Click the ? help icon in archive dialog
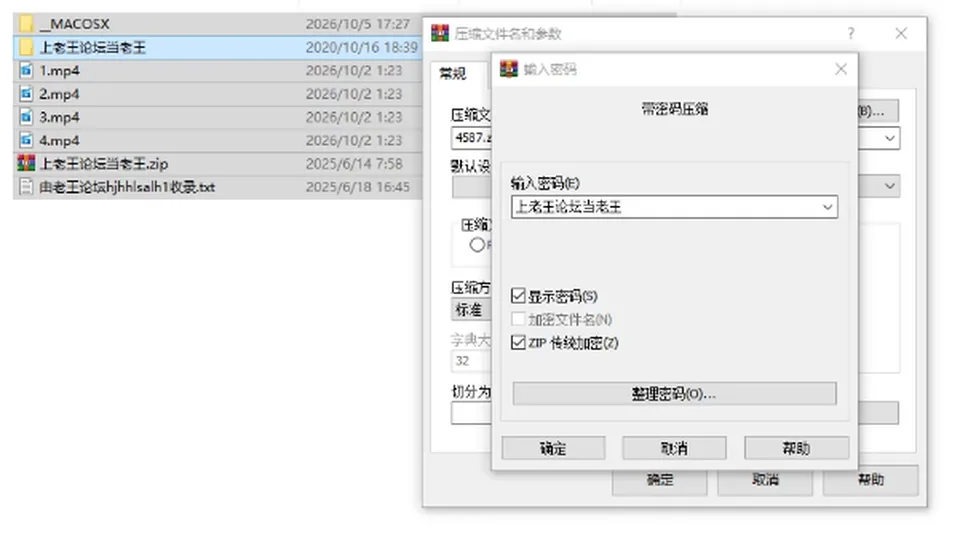 pyautogui.click(x=851, y=33)
